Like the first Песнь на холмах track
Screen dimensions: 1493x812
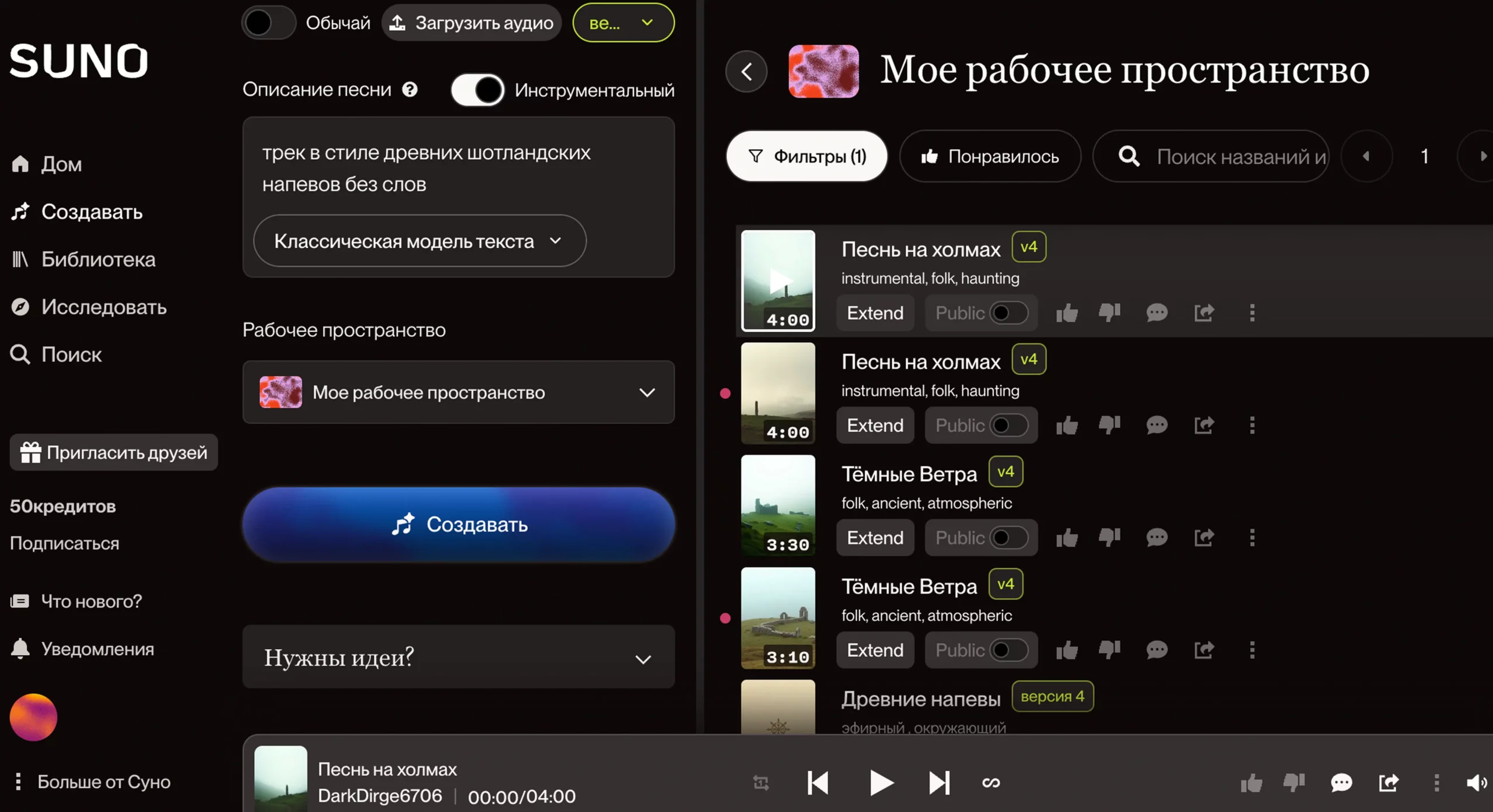[x=1067, y=313]
